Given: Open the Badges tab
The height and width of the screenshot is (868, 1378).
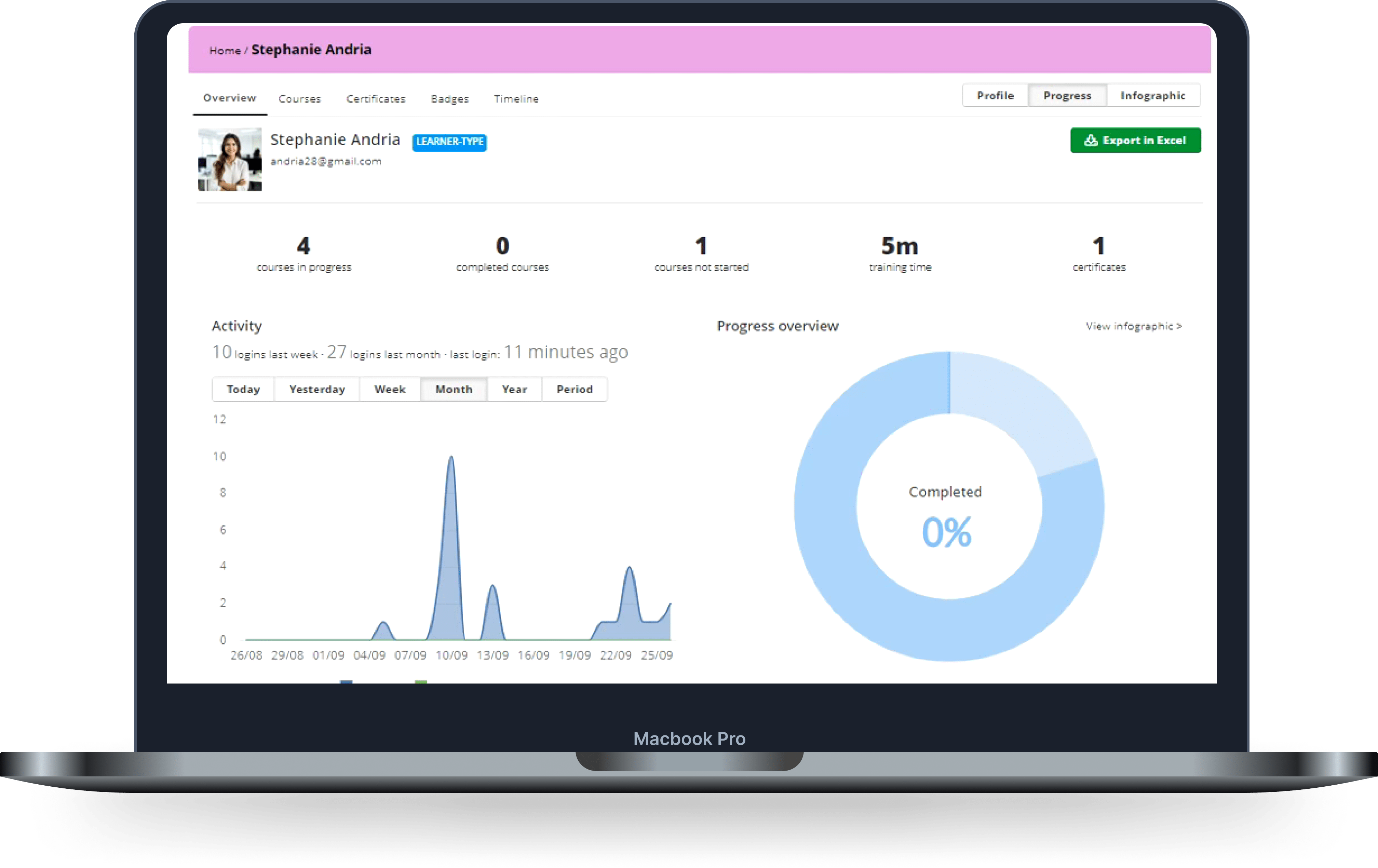Looking at the screenshot, I should tap(449, 99).
